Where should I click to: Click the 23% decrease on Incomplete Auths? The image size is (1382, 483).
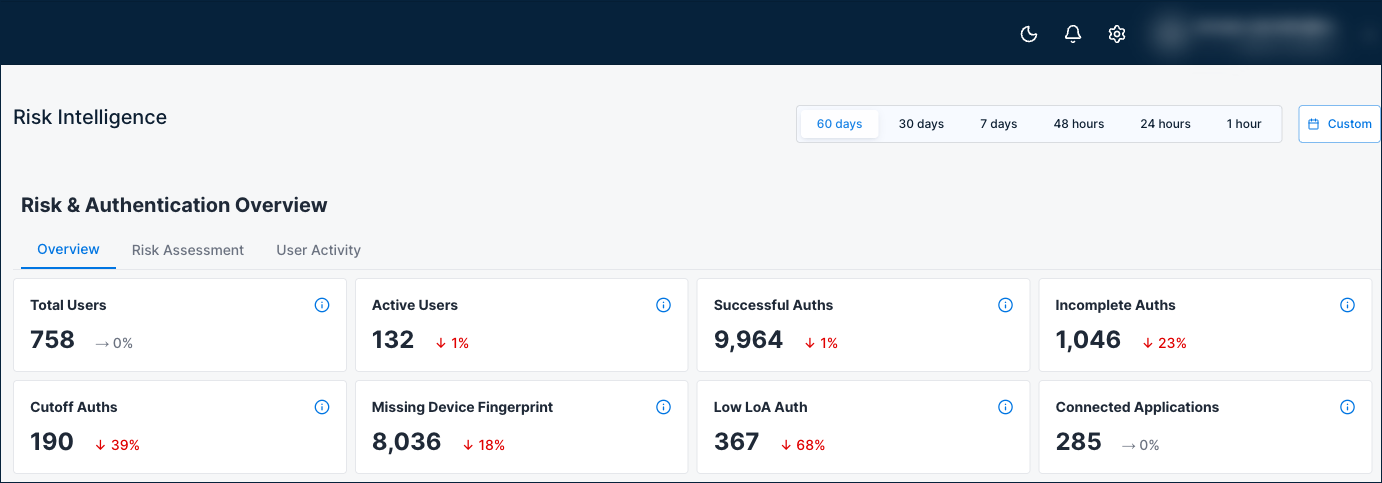pyautogui.click(x=1164, y=343)
